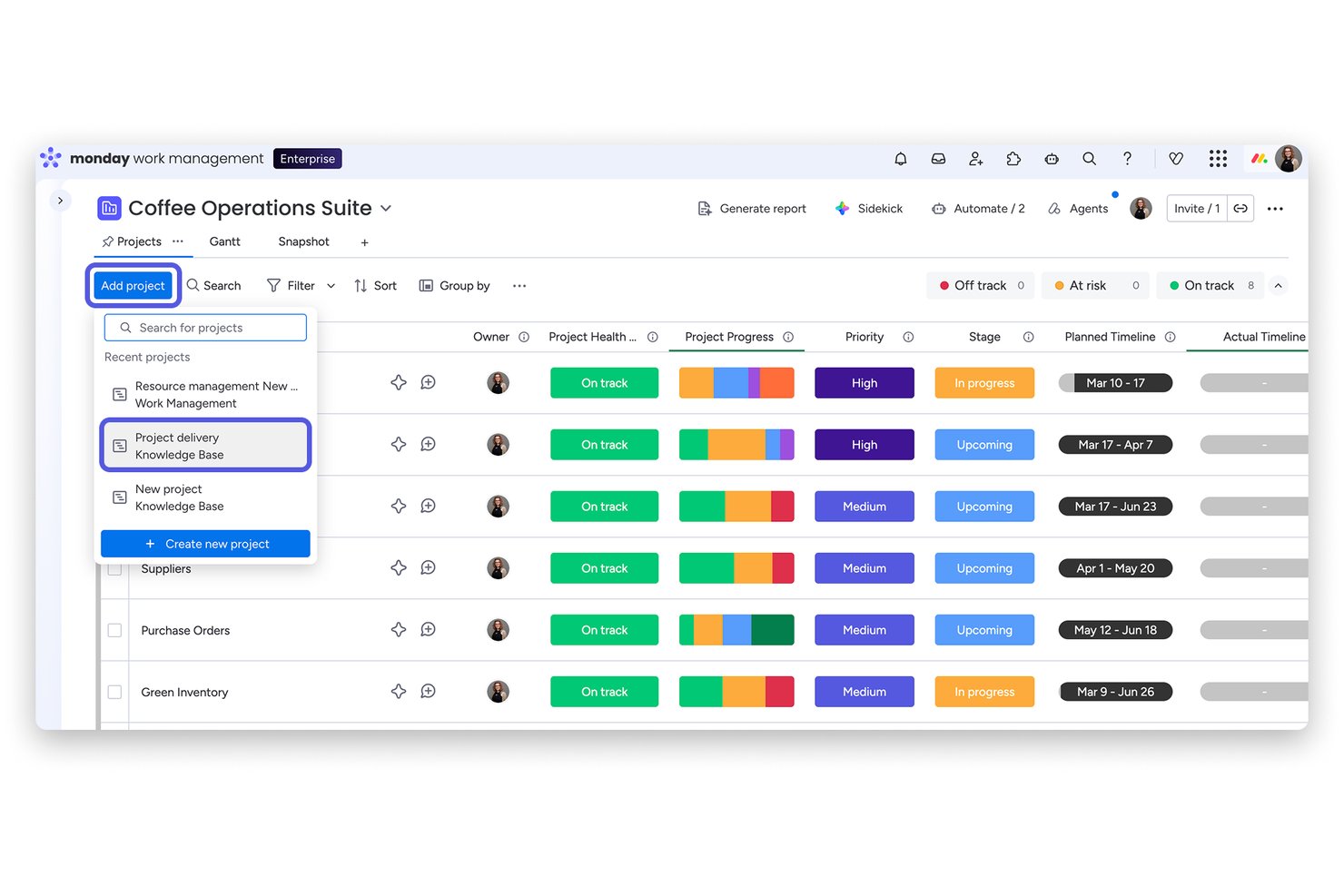Click the Mar 9 - Jun 26 timeline

click(1115, 692)
